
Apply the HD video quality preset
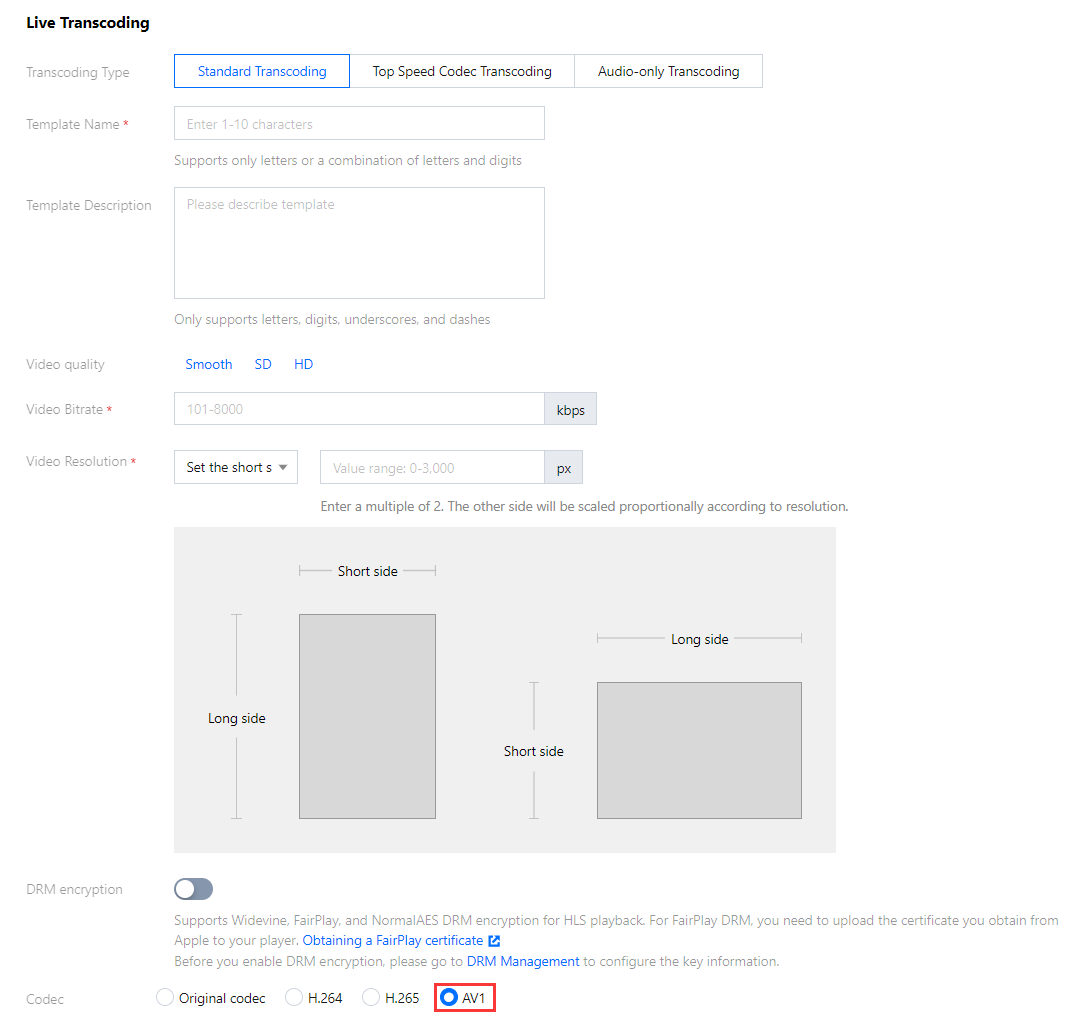tap(304, 364)
